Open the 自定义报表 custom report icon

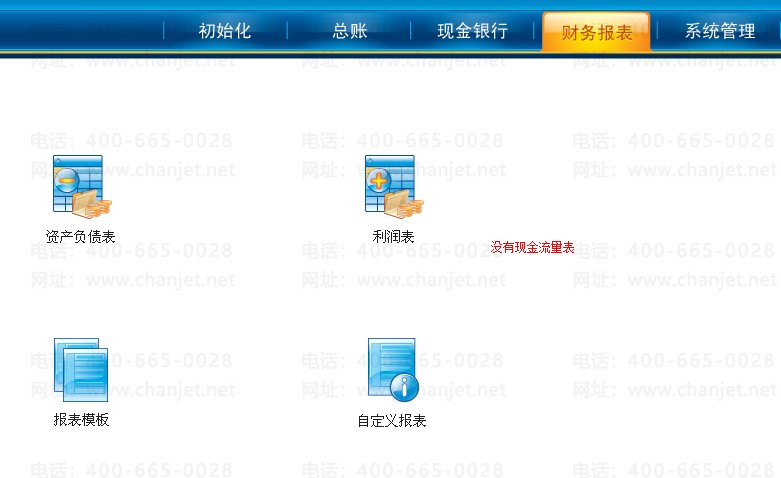392,370
